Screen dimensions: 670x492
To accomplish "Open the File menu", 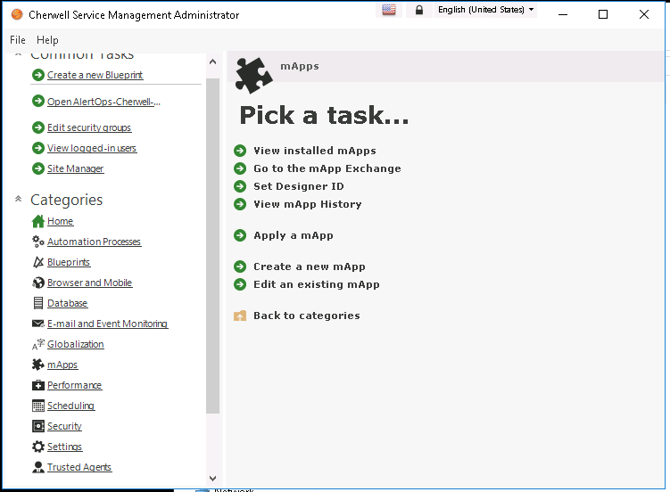I will pos(18,40).
